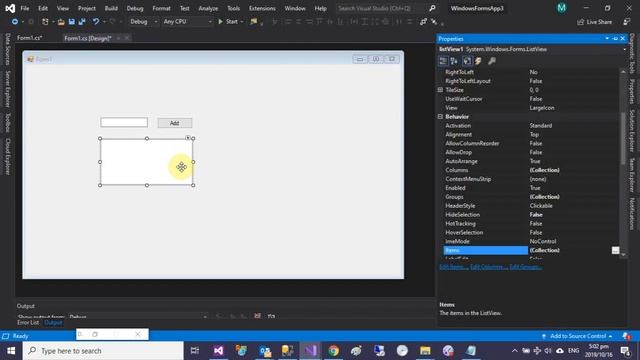Viewport: 640px width, 360px height.
Task: Click the Alphabetical sort icon in Properties
Action: coord(454,61)
